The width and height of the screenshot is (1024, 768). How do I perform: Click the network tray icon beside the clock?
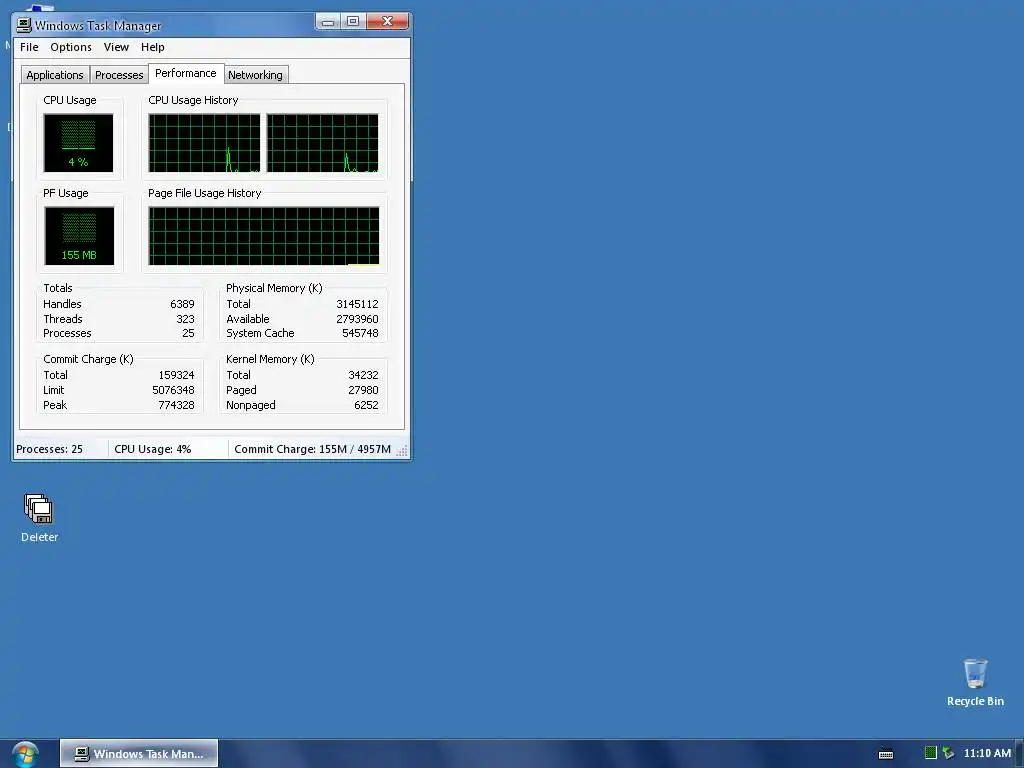[x=948, y=753]
